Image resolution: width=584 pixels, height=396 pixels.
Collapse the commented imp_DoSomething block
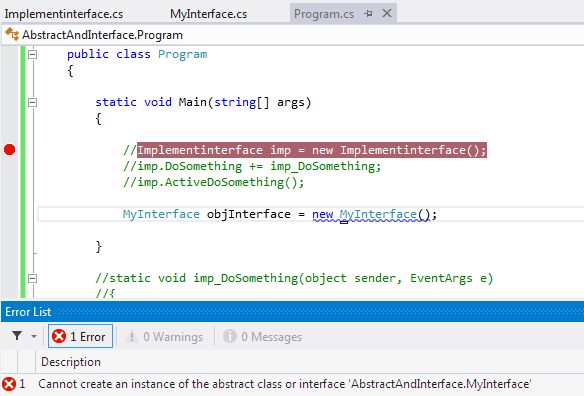(x=33, y=278)
